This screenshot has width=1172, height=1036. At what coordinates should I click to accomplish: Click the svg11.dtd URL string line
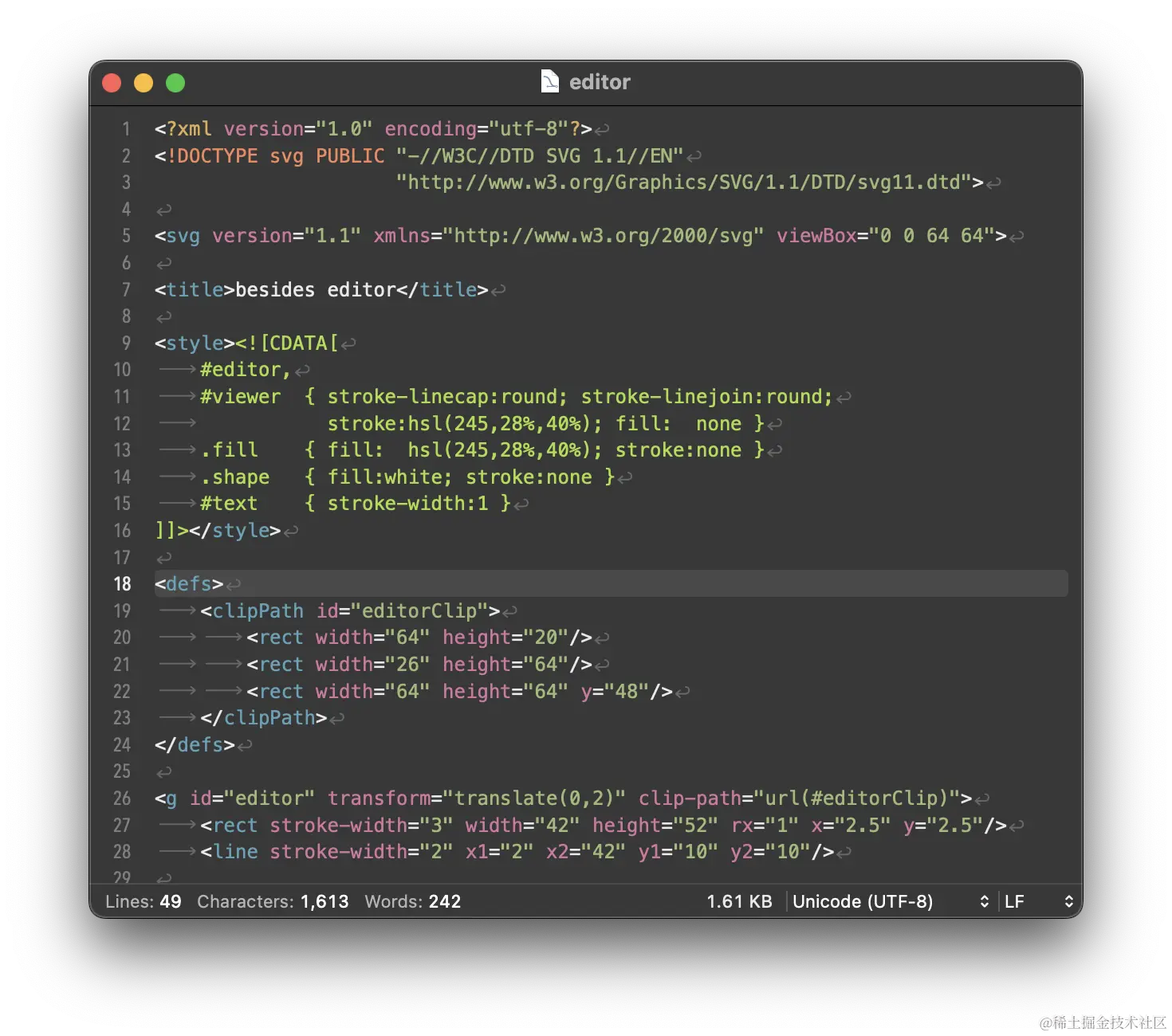698,182
